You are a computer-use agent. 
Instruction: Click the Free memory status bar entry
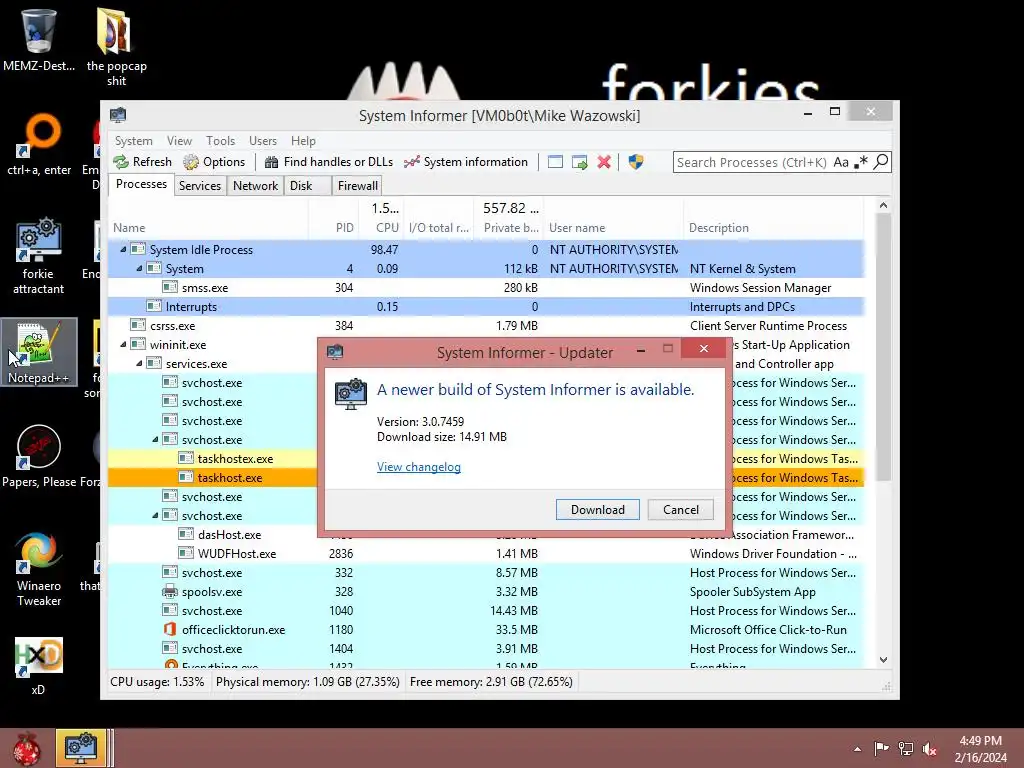[491, 682]
